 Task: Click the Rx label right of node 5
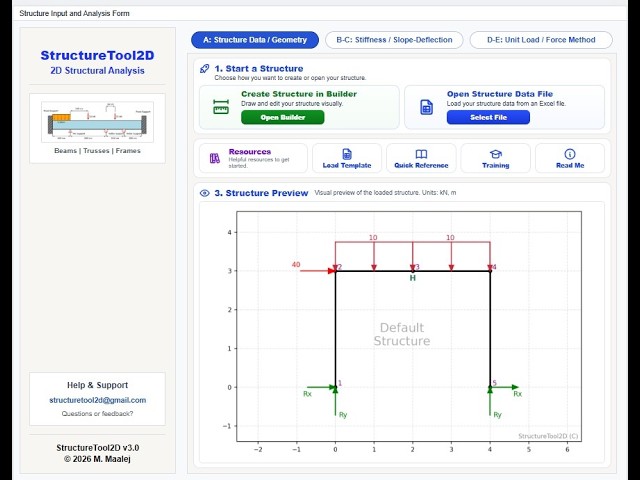pyautogui.click(x=518, y=394)
